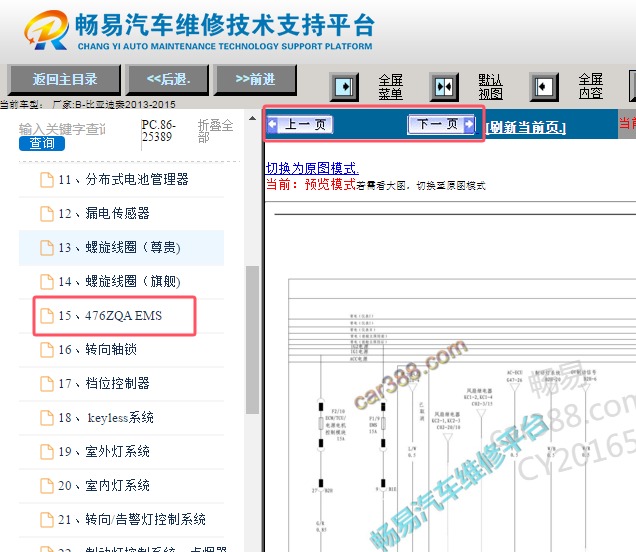The height and width of the screenshot is (552, 636).
Task: Click document icon beside 转向轴锁
Action: [x=47, y=350]
